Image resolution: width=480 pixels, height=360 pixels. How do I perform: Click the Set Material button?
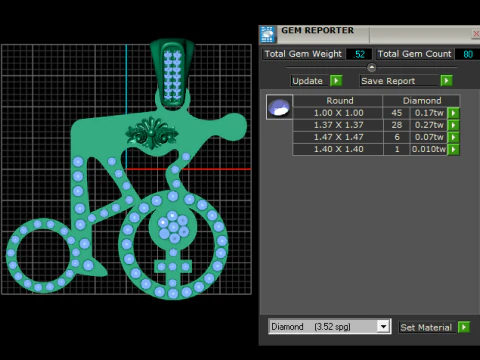(426, 327)
